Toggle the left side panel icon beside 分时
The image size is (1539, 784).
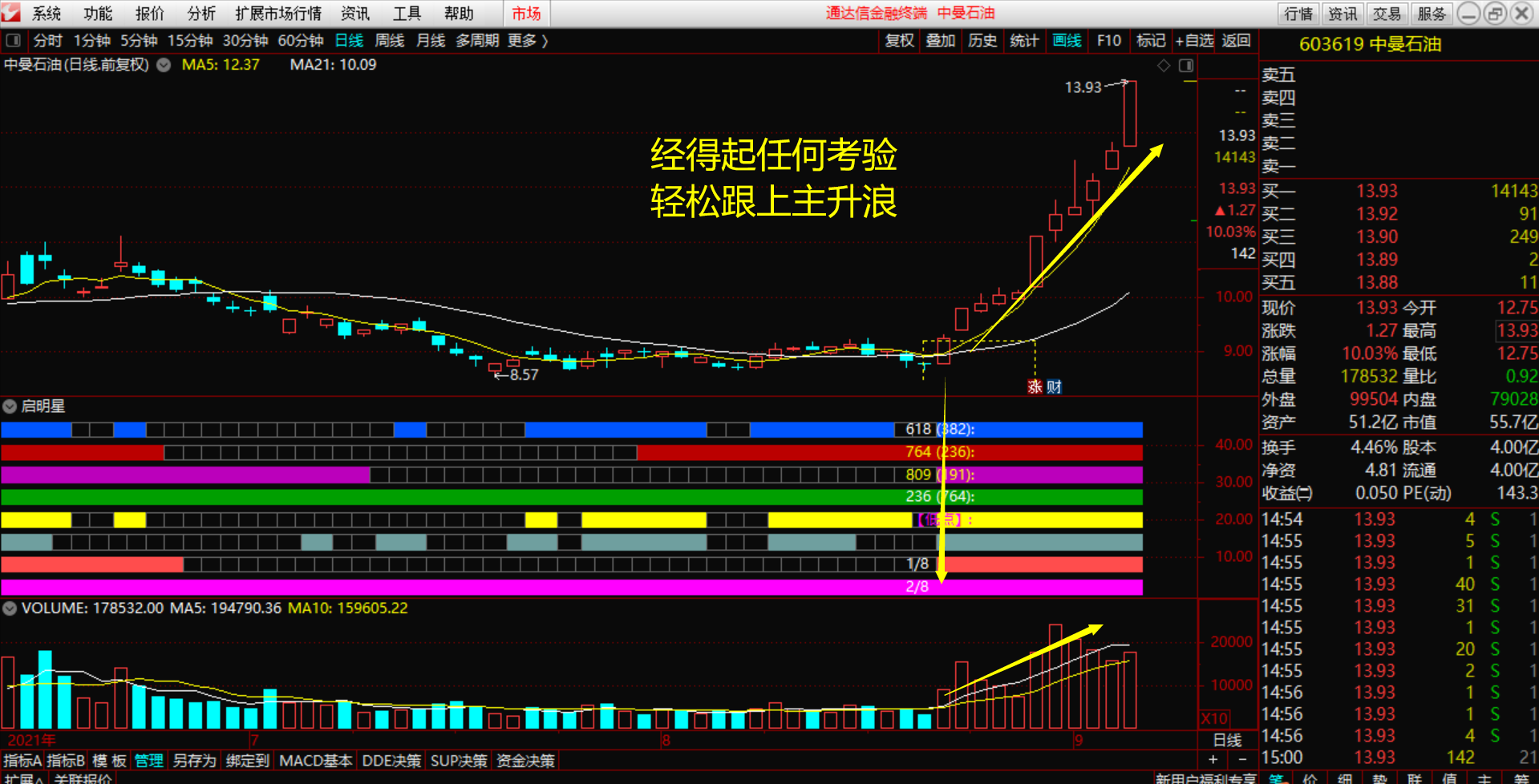[x=14, y=40]
